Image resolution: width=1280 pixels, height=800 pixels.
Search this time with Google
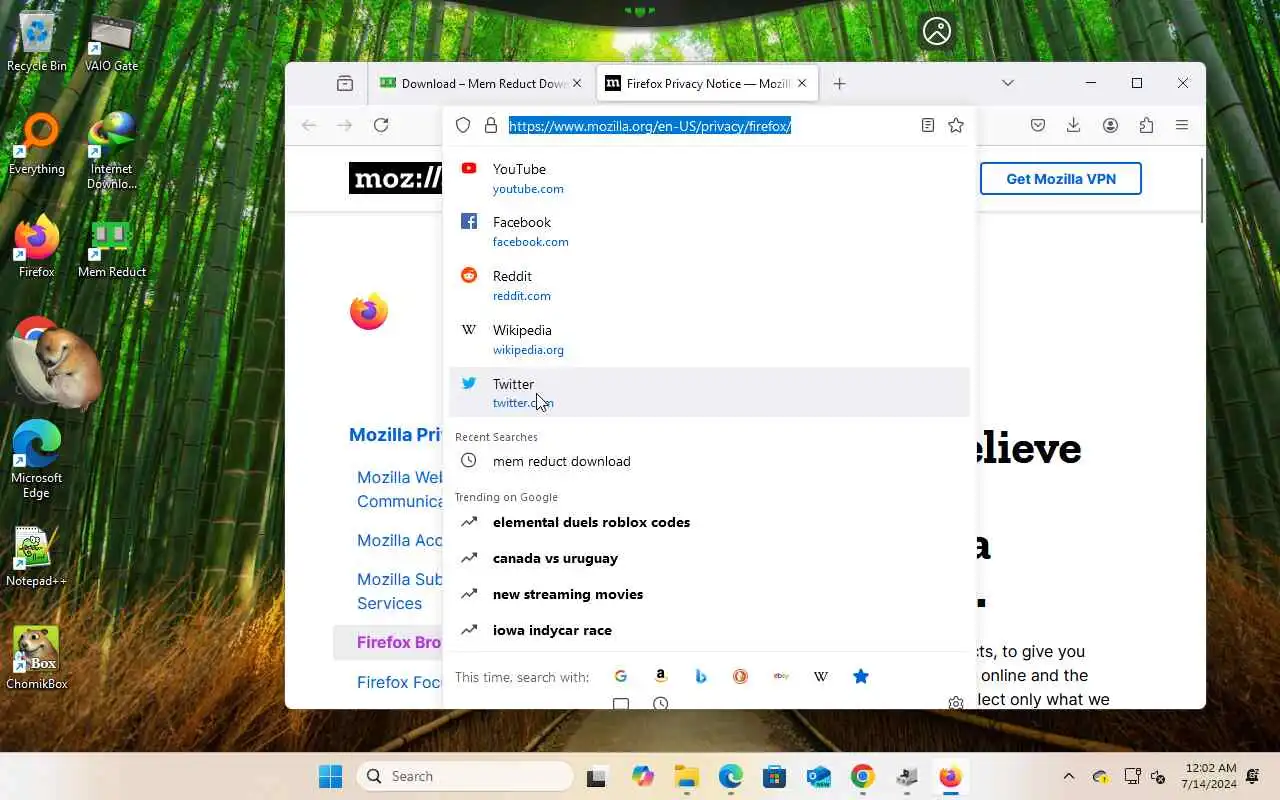click(621, 677)
